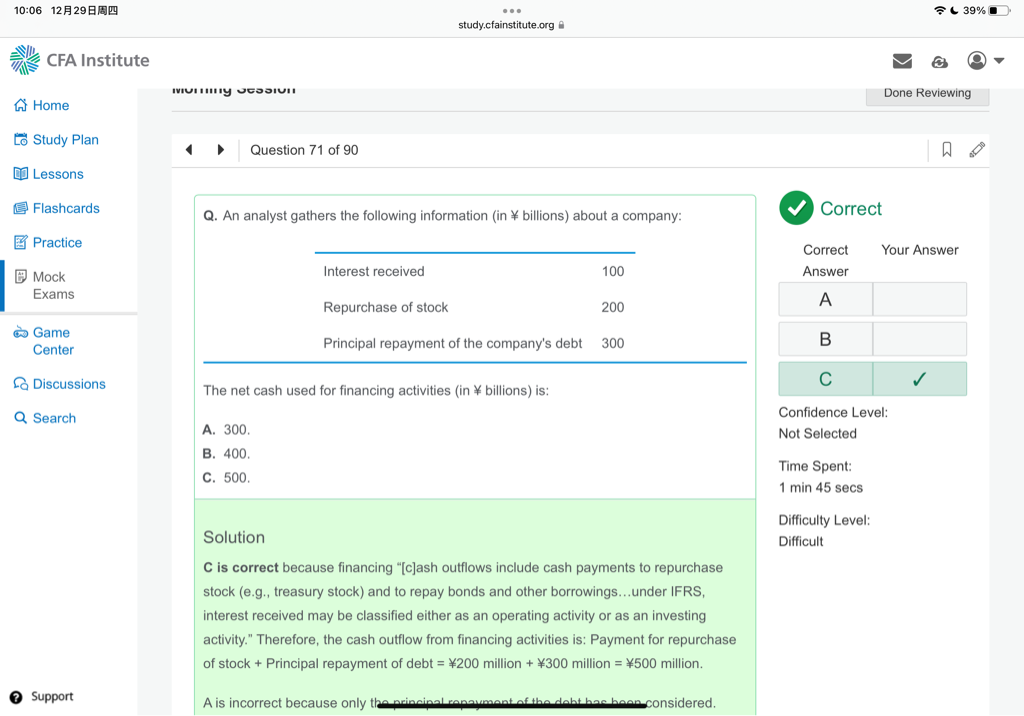Go to previous question arrow

189,150
